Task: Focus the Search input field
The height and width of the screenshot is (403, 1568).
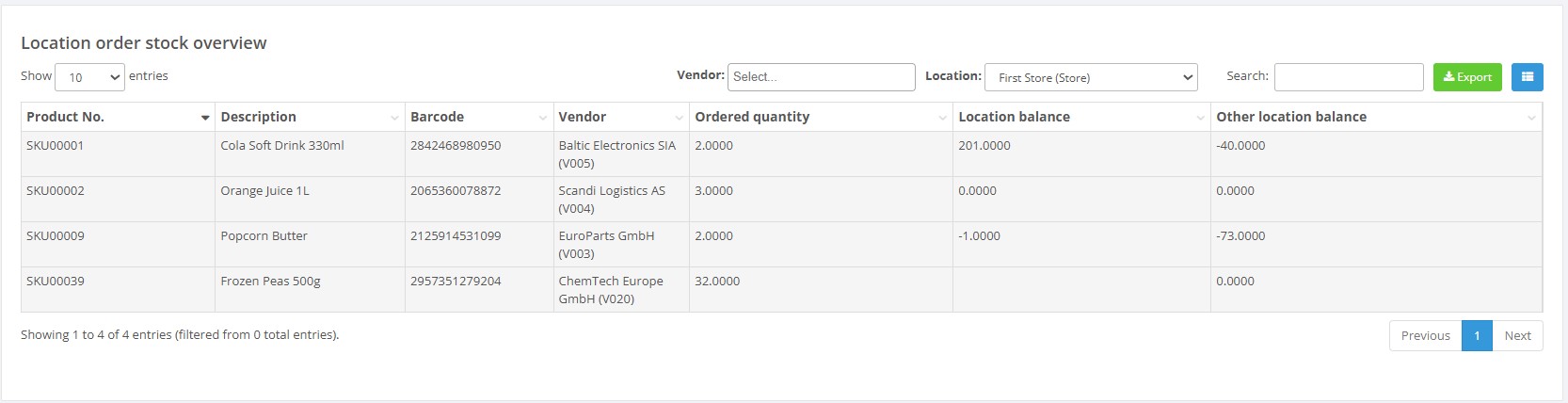Action: coord(1348,77)
